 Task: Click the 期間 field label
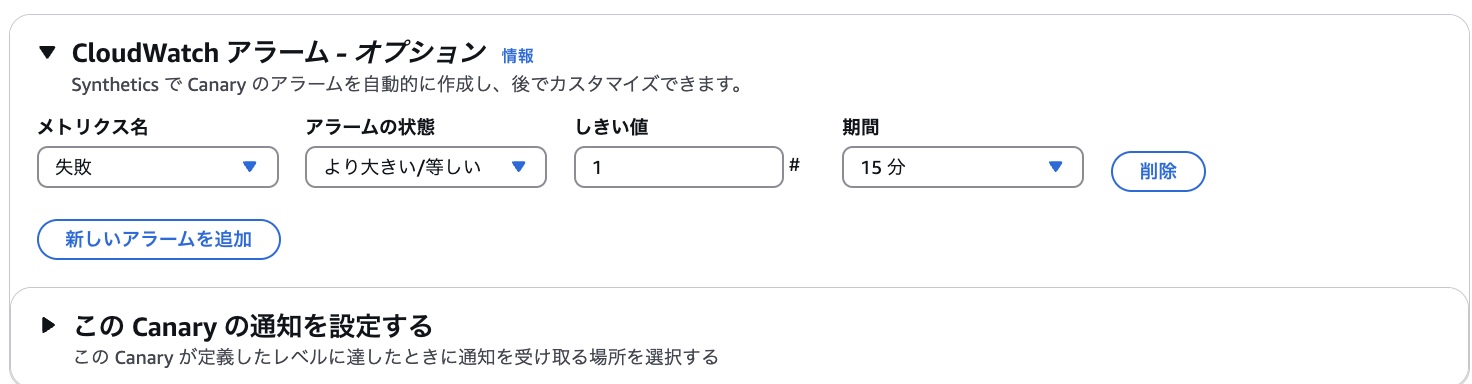(861, 127)
